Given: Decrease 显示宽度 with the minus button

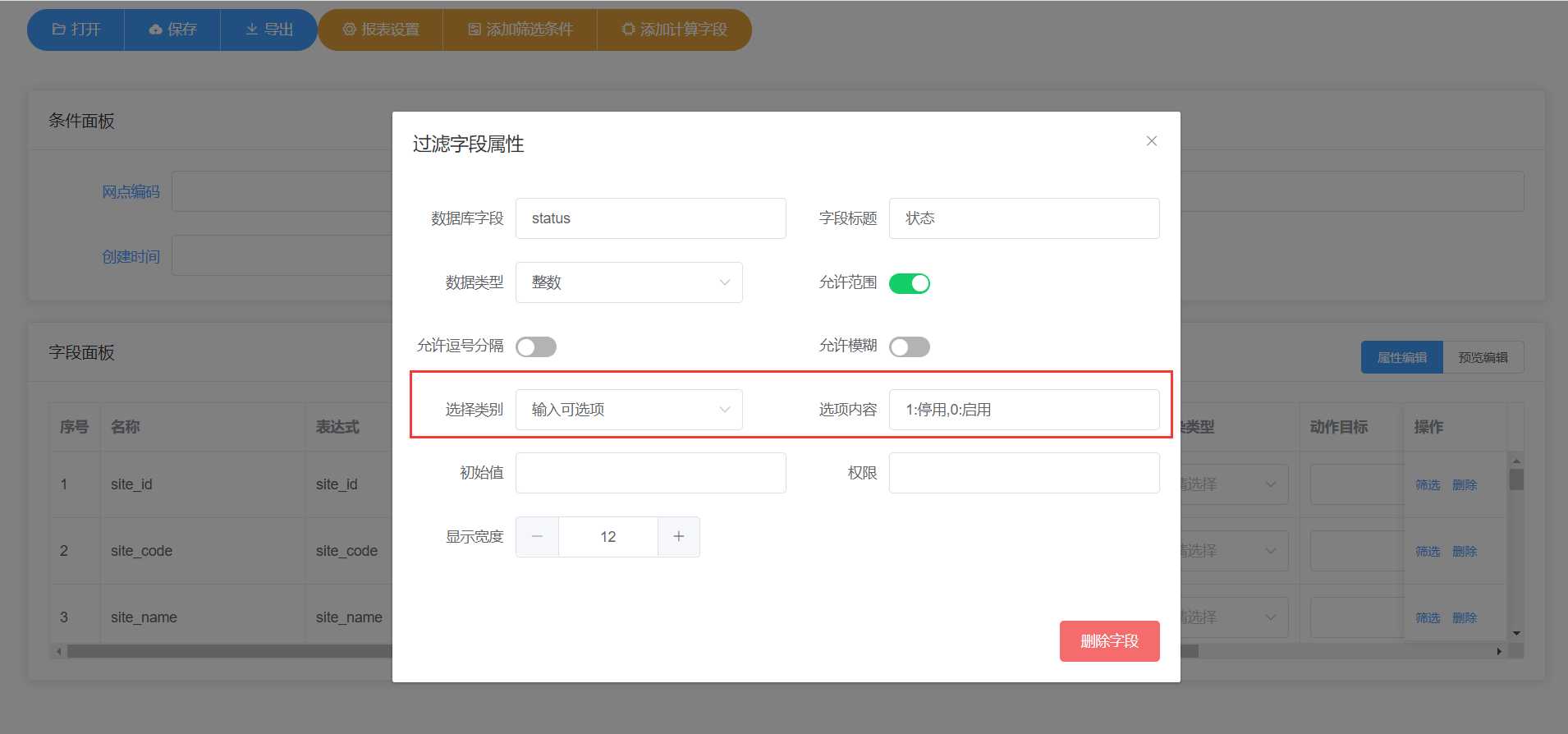Looking at the screenshot, I should (x=537, y=537).
